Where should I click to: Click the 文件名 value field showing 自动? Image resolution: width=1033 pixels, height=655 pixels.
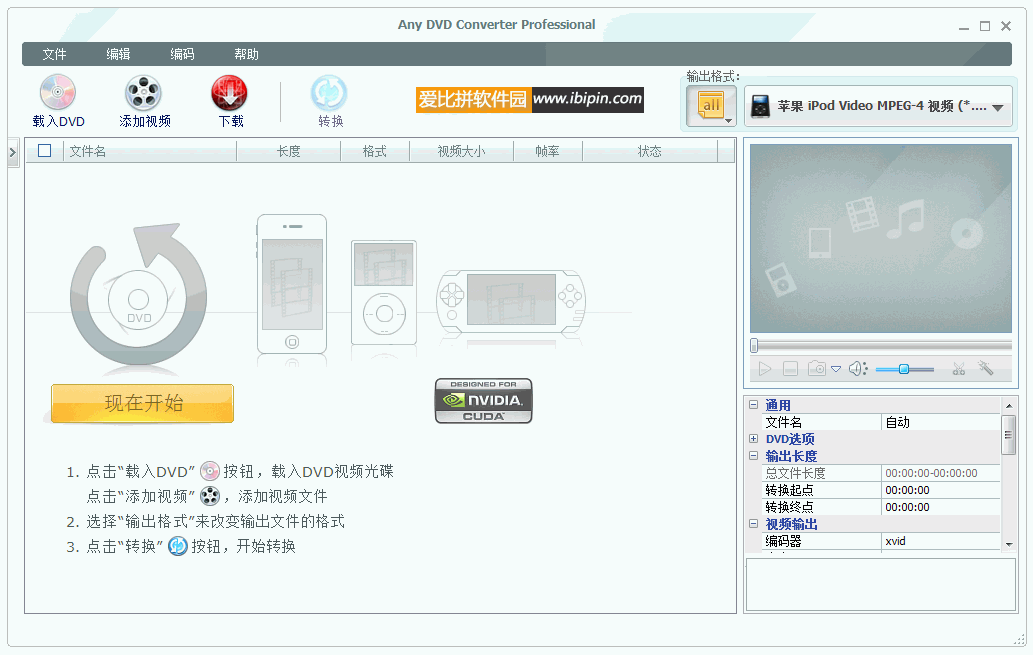(x=941, y=422)
